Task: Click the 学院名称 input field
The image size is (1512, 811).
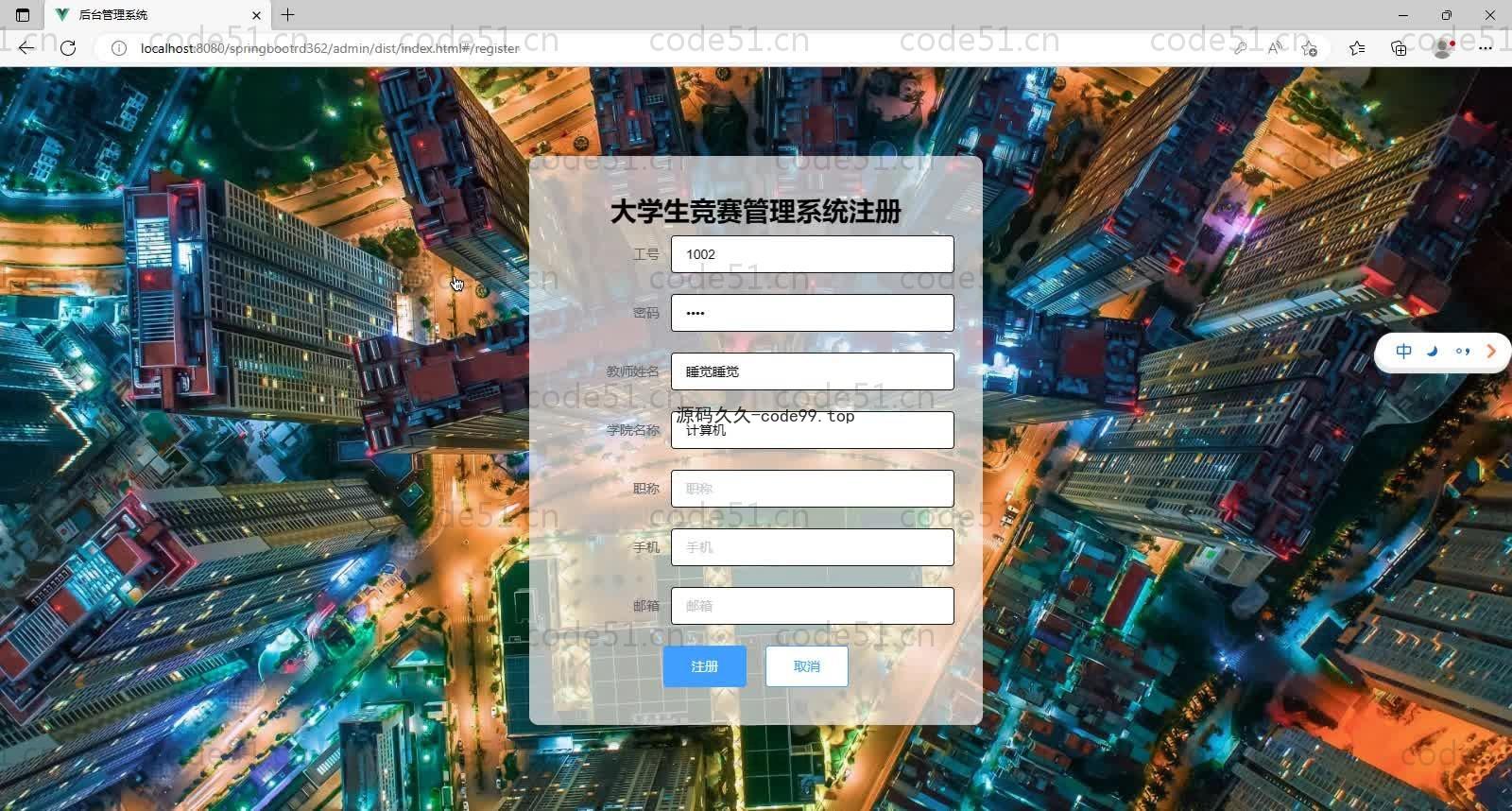Action: [813, 430]
